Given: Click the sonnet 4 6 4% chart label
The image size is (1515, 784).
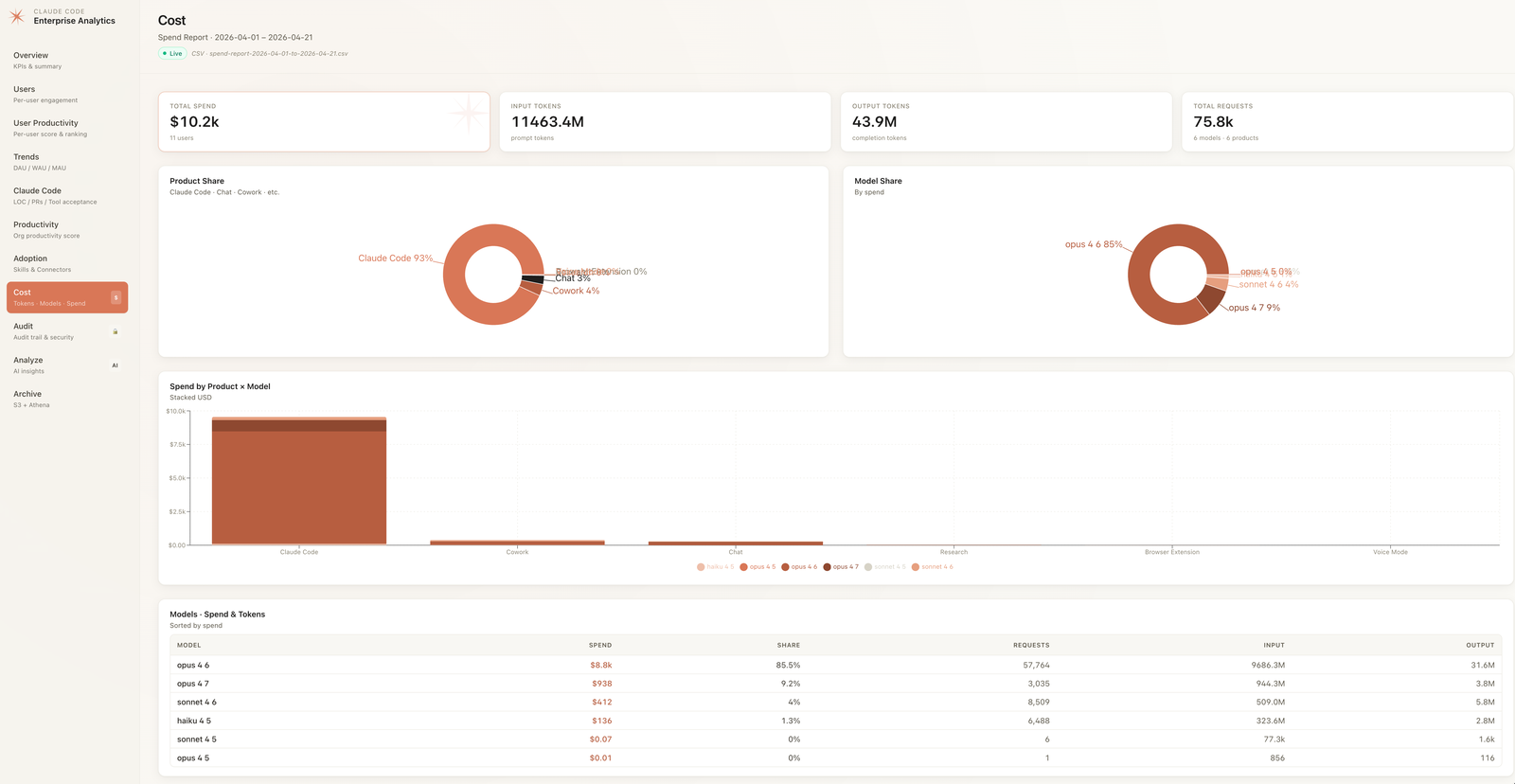Looking at the screenshot, I should coord(1269,284).
